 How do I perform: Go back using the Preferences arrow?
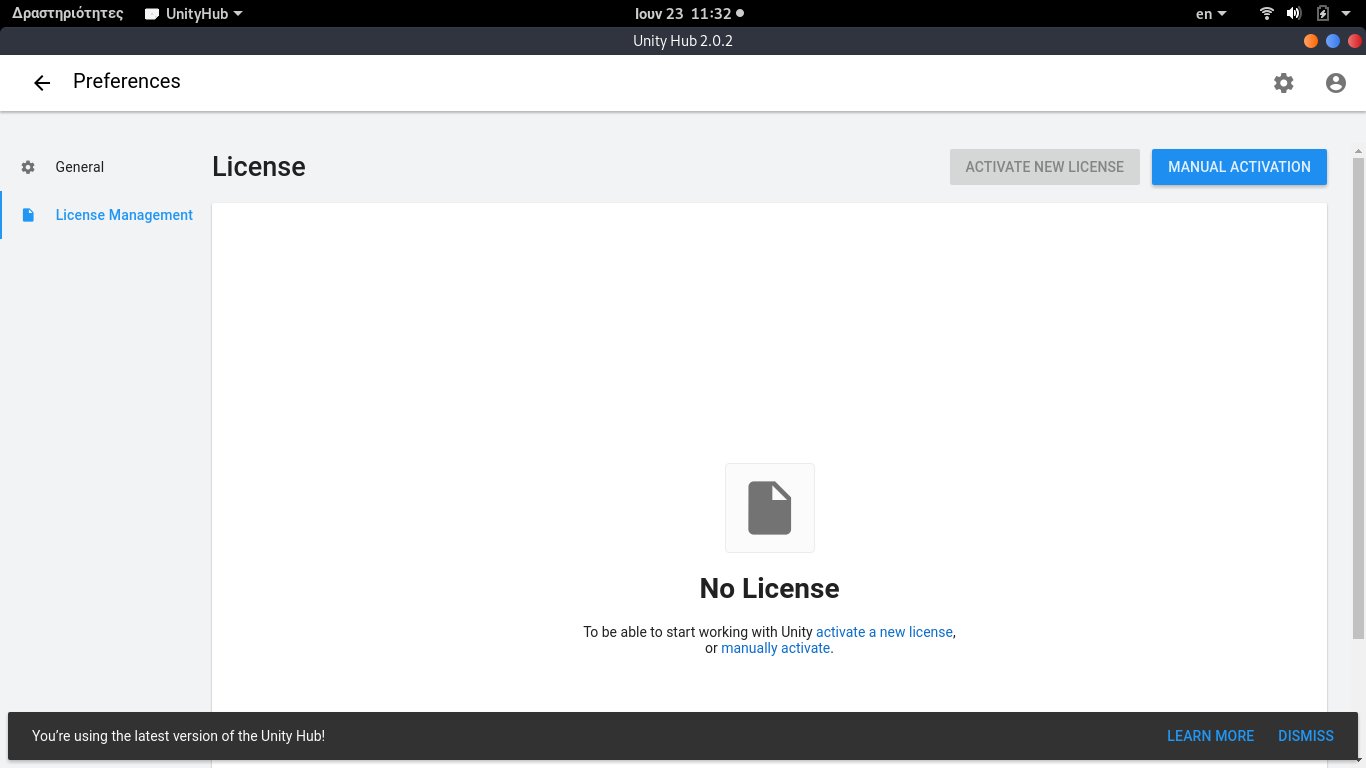point(42,83)
